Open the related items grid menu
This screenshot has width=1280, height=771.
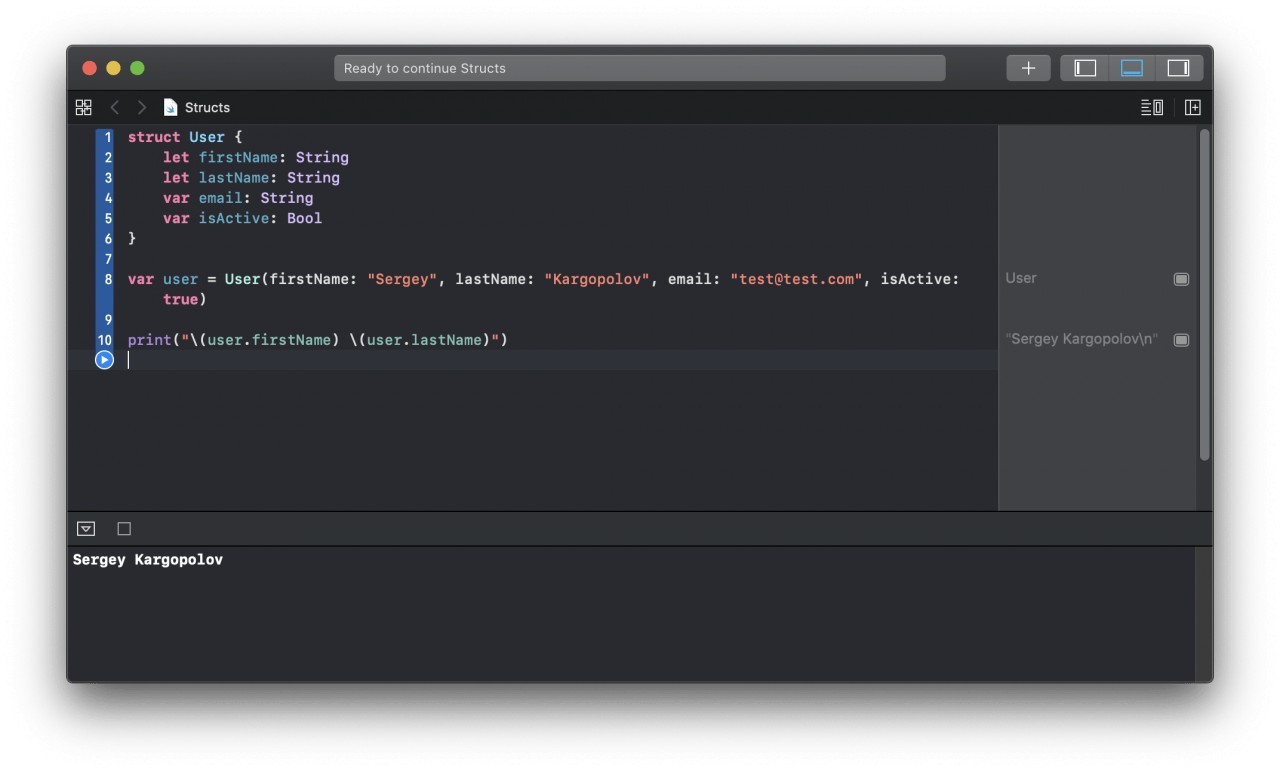coord(84,107)
